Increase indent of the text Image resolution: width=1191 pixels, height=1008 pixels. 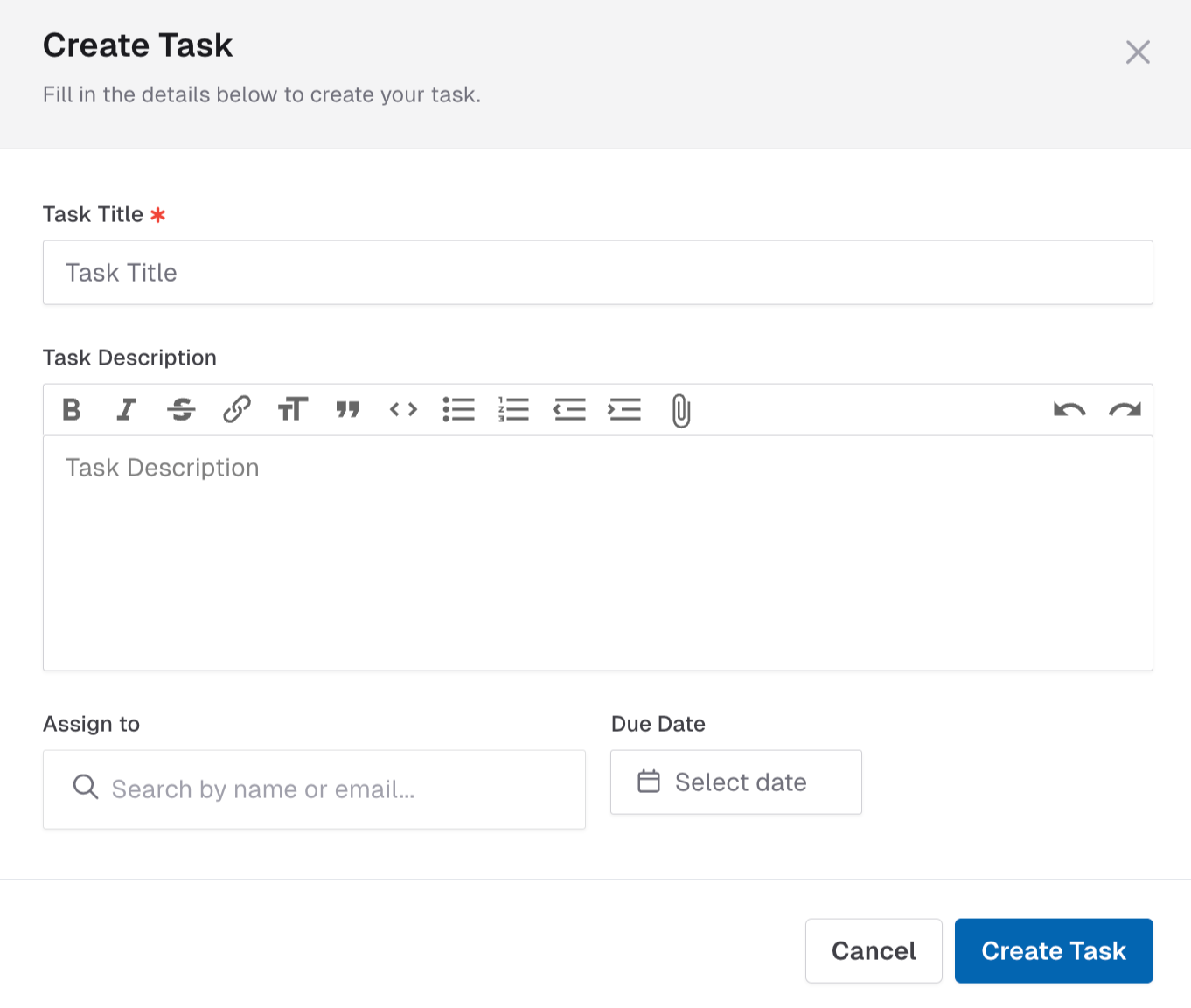(x=624, y=409)
